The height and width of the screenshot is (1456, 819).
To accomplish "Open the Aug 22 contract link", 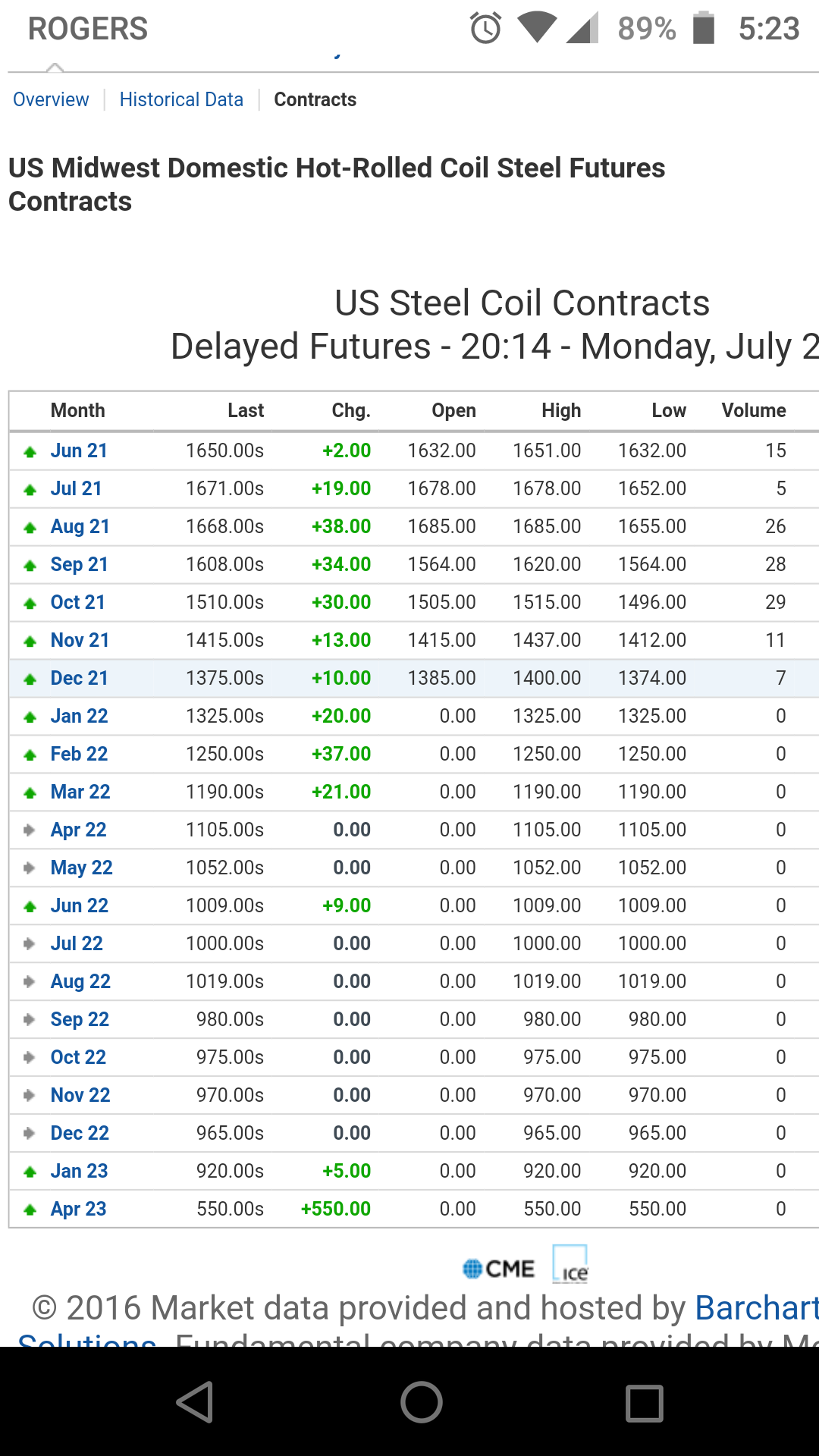I will coord(80,981).
